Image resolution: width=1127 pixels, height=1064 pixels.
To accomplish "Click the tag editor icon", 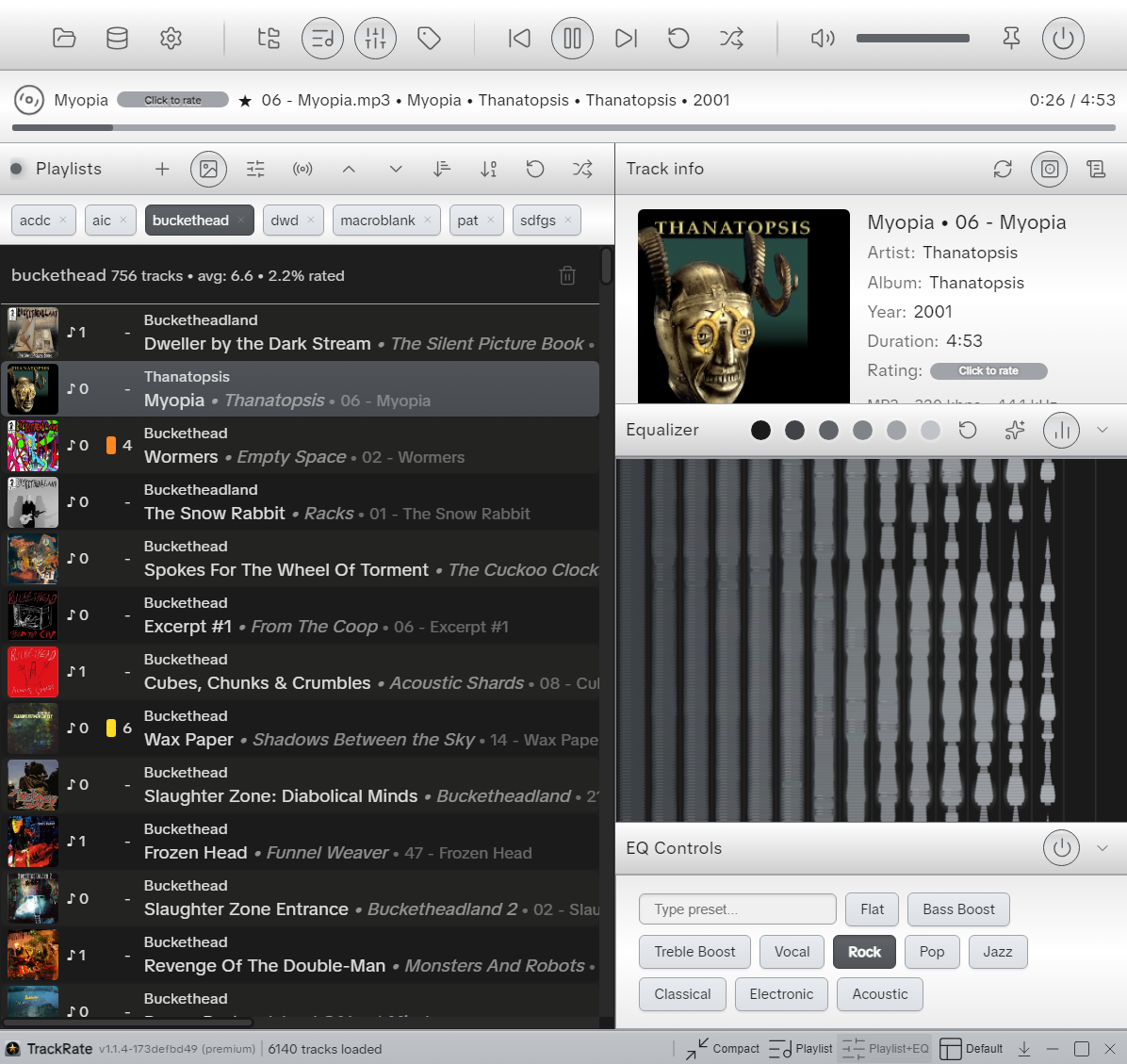I will click(429, 39).
